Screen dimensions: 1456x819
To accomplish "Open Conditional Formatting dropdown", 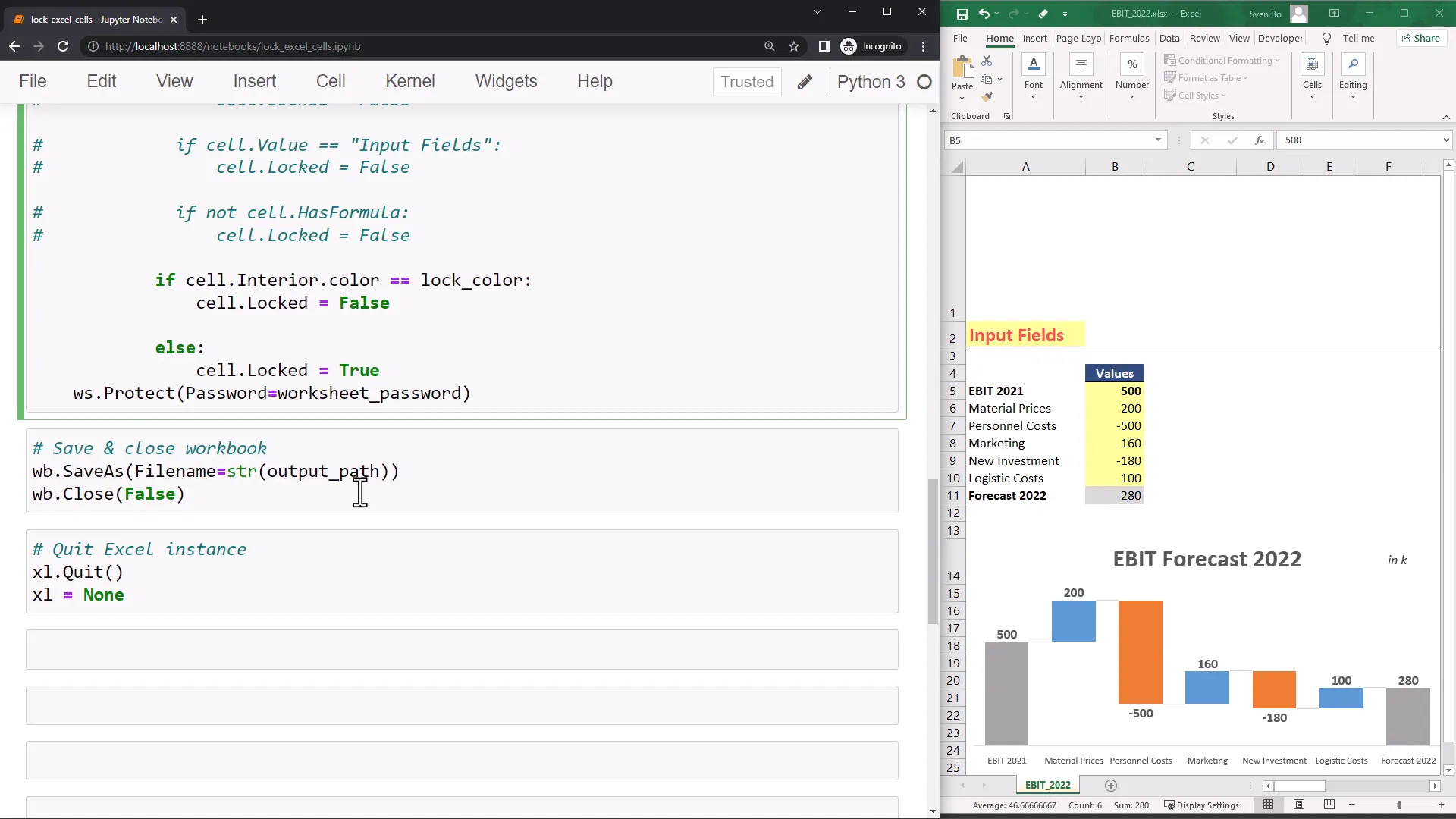I will pos(1222,61).
